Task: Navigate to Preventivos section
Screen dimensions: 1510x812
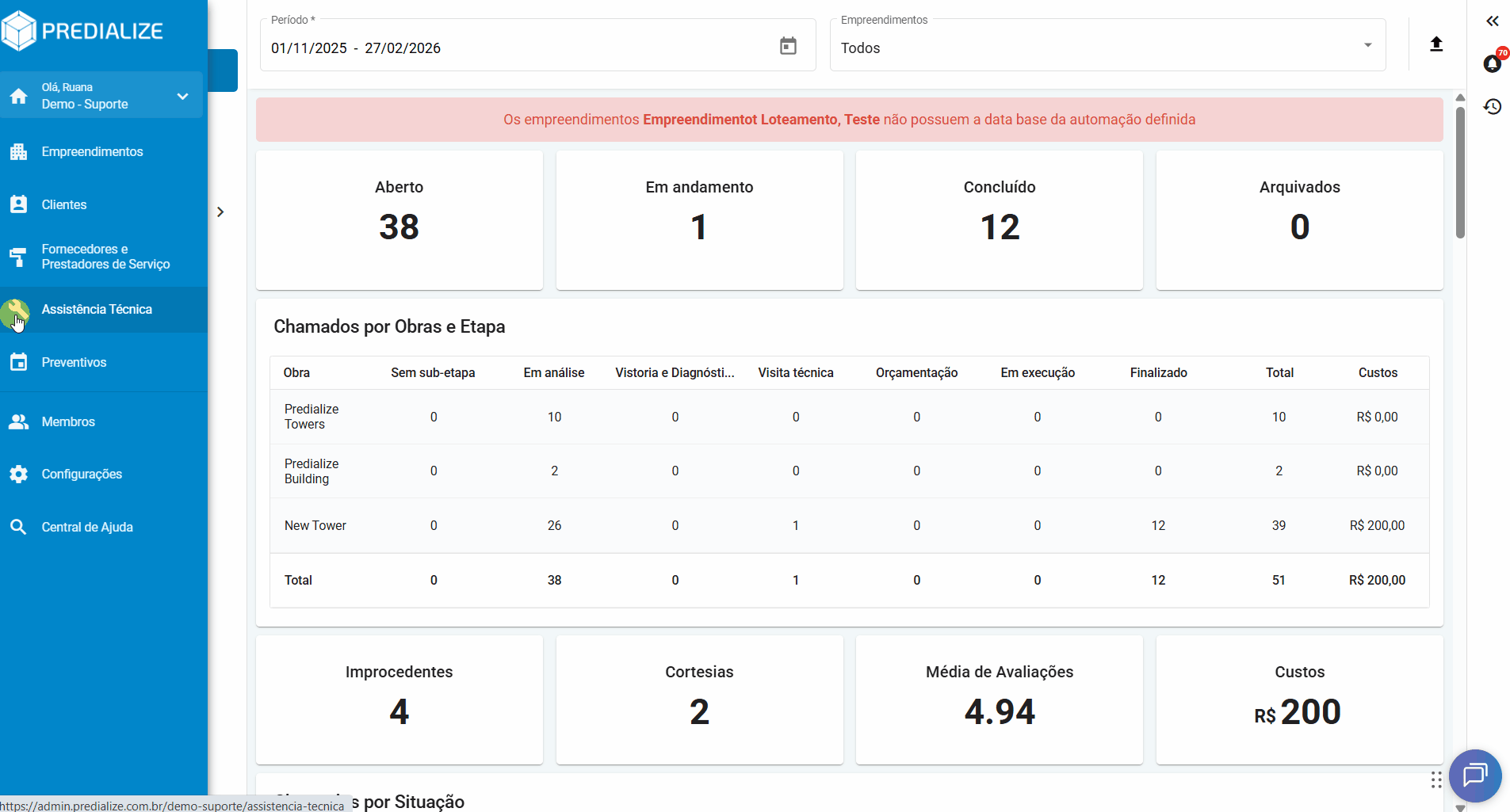Action: click(x=74, y=362)
